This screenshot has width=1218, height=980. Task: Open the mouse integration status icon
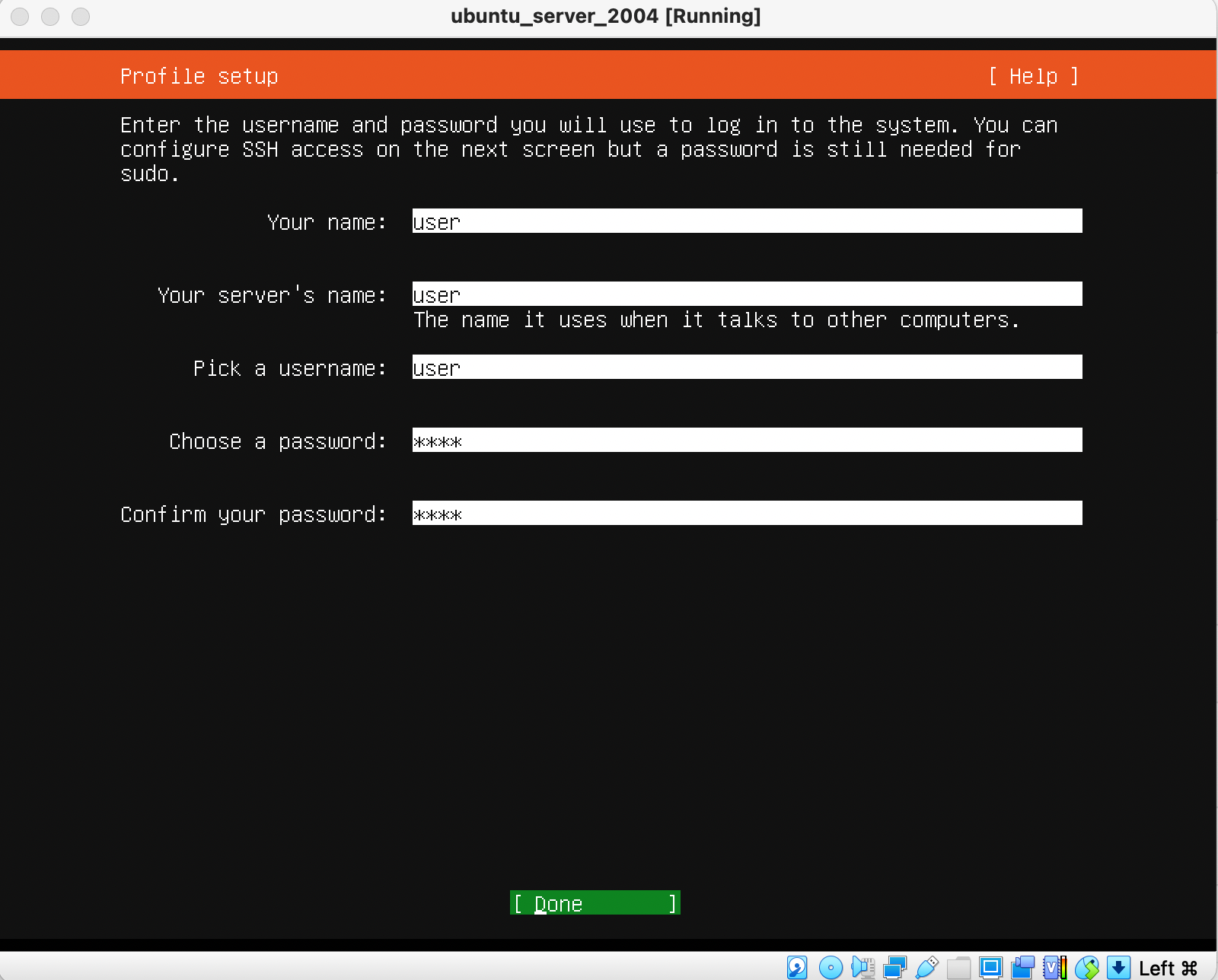pos(1087,968)
